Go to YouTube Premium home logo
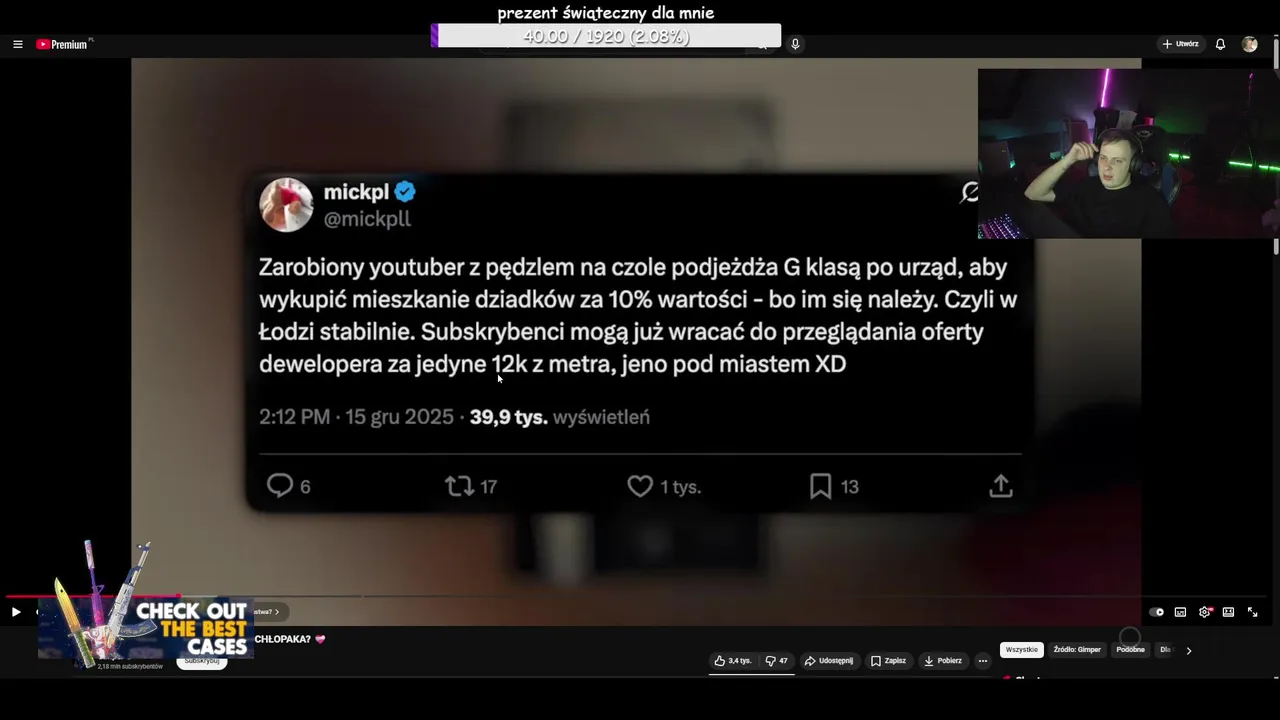This screenshot has width=1280, height=720. (62, 44)
